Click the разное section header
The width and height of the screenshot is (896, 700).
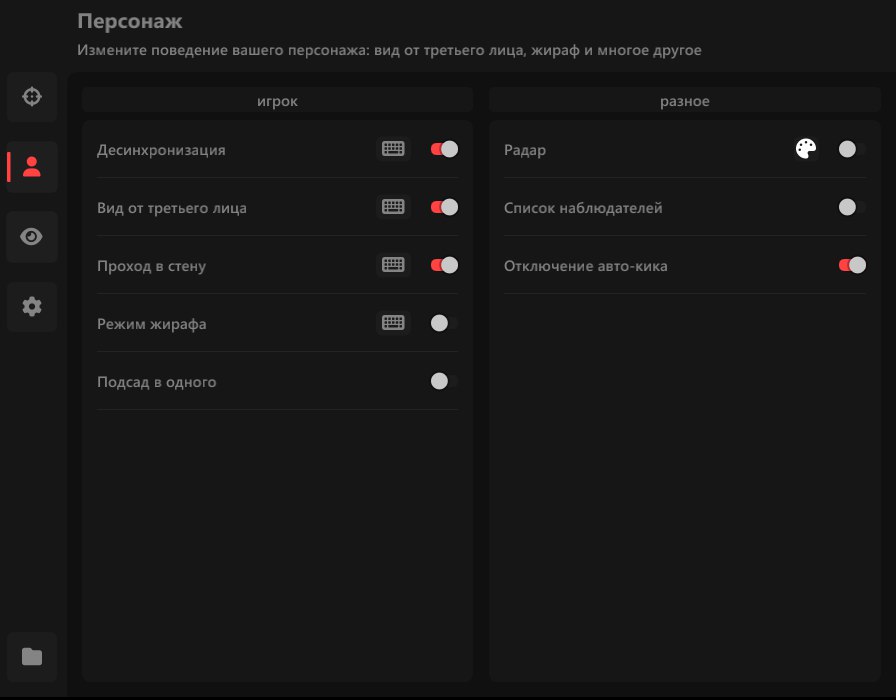pos(685,101)
